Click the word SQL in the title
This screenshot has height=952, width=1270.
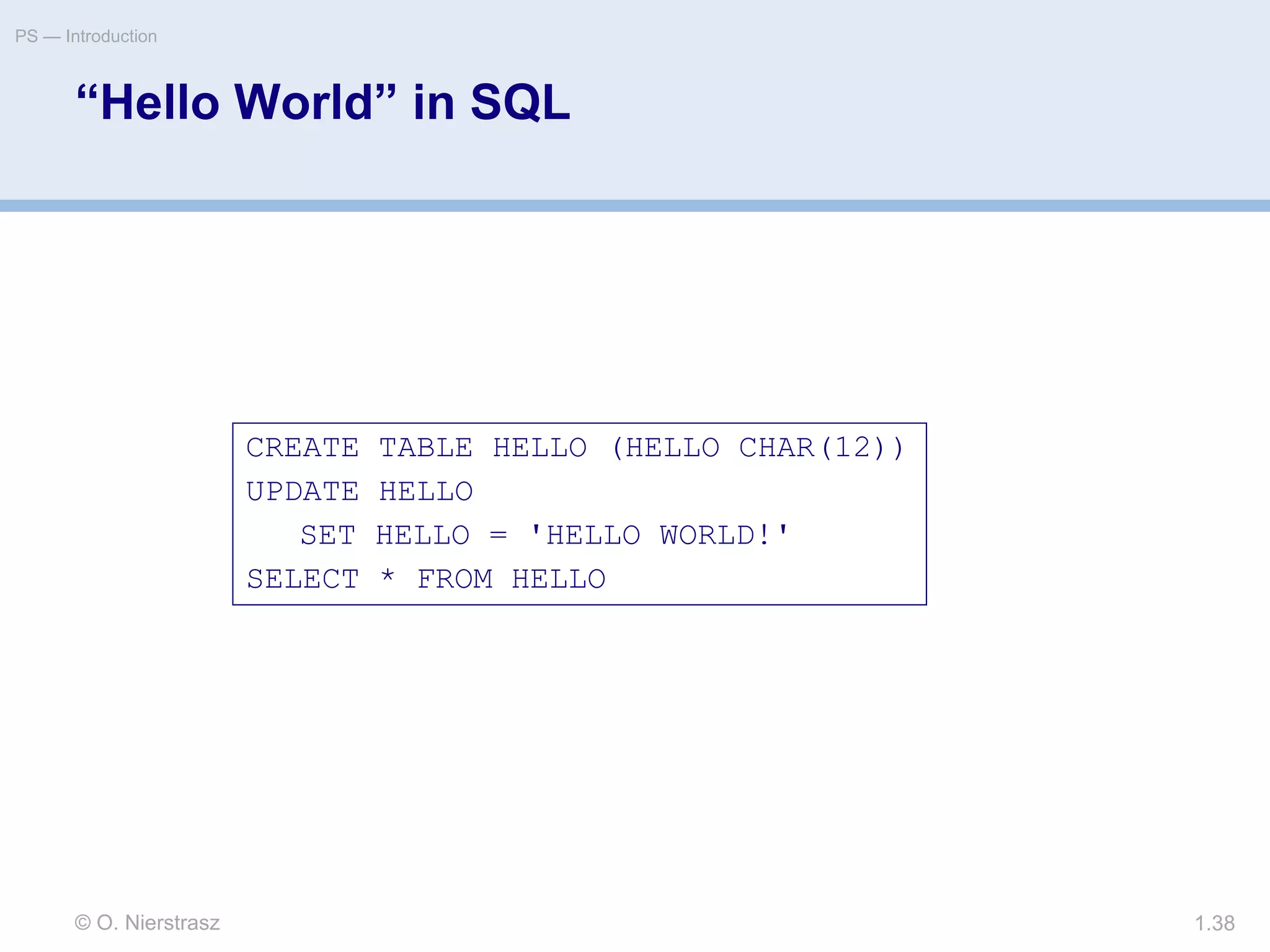click(520, 102)
